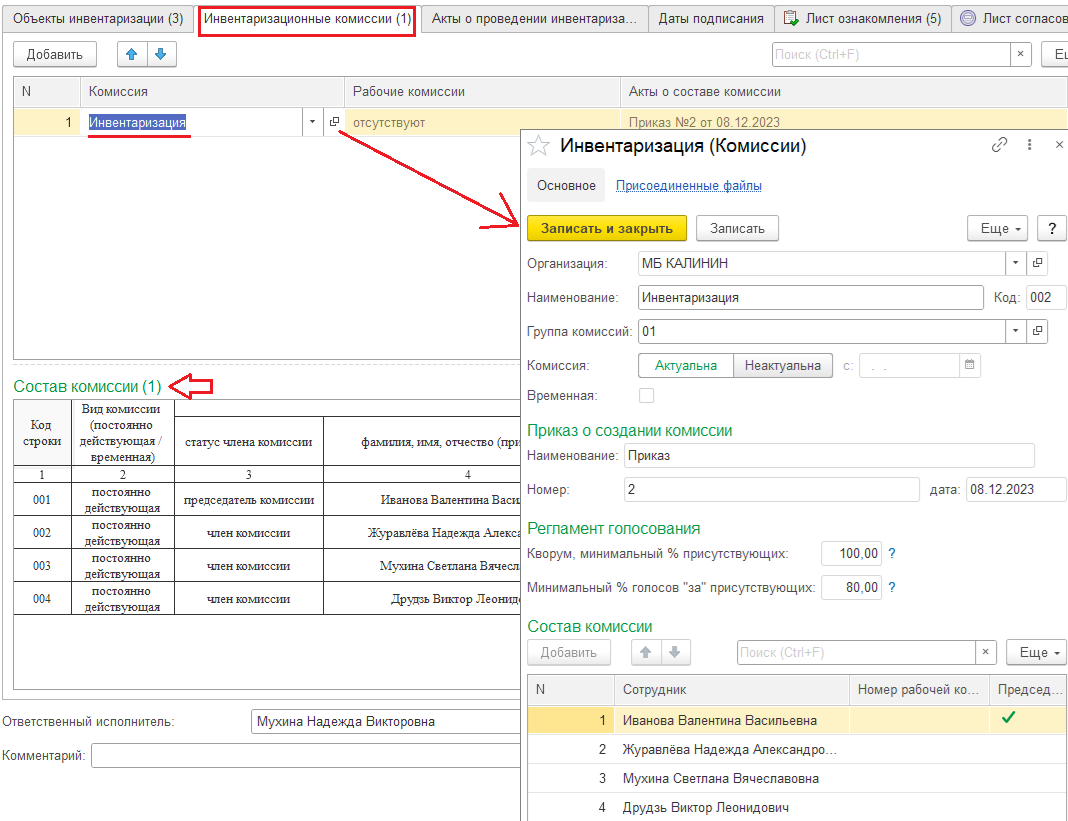Focus the Ответственный исполнитель field
Image resolution: width=1068 pixels, height=821 pixels.
(386, 722)
